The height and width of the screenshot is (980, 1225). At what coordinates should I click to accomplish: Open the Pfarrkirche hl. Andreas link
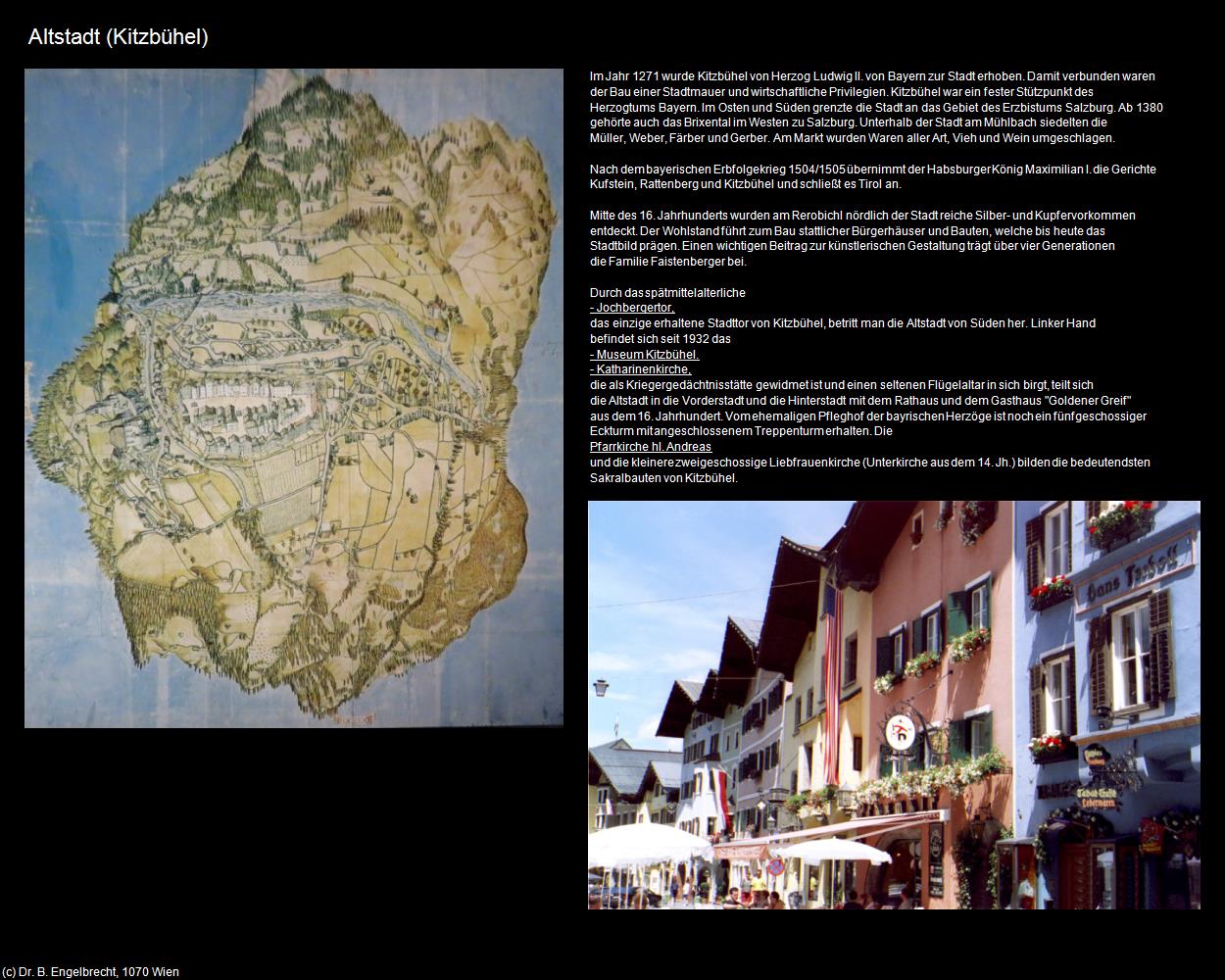tap(651, 447)
